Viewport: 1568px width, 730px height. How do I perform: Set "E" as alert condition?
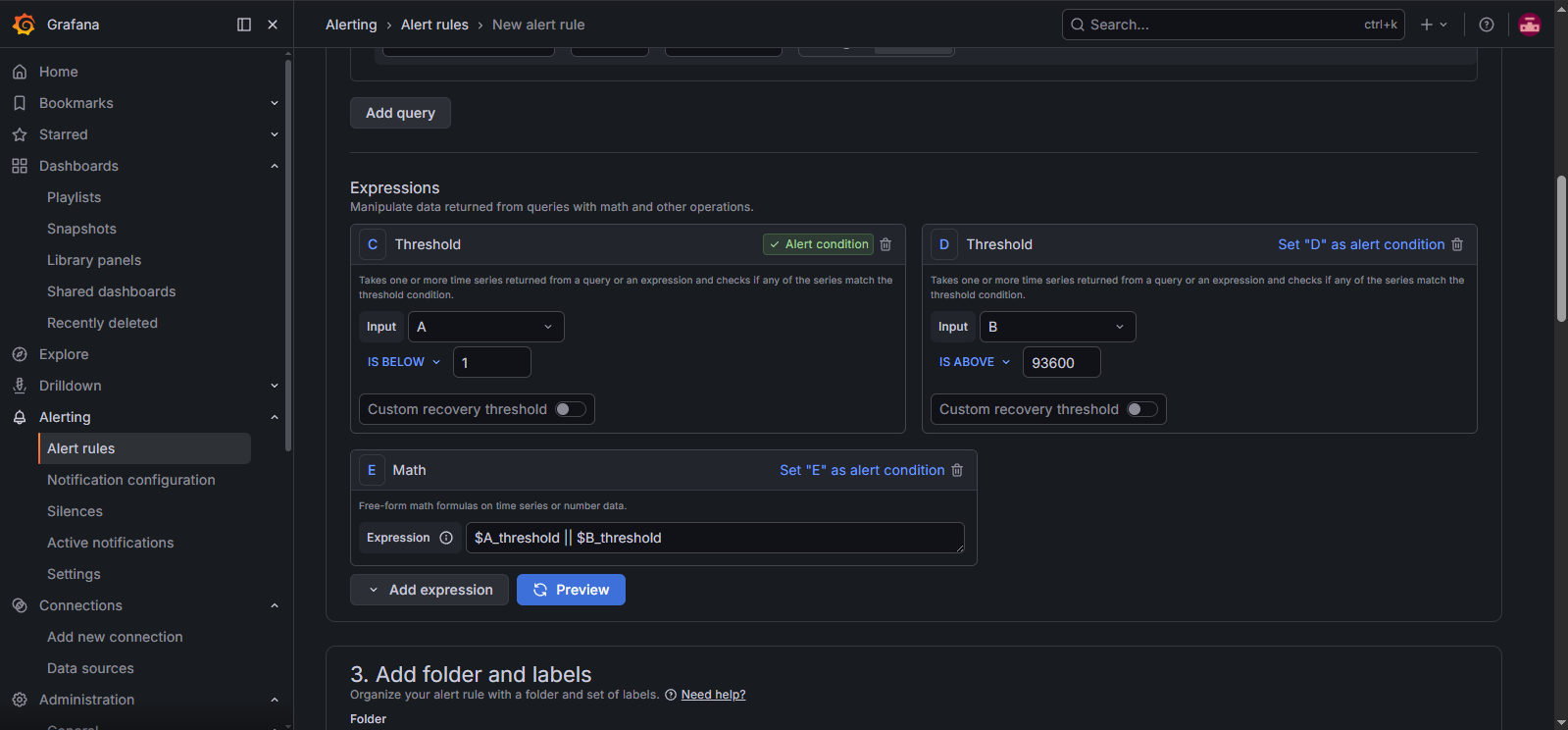tap(862, 470)
